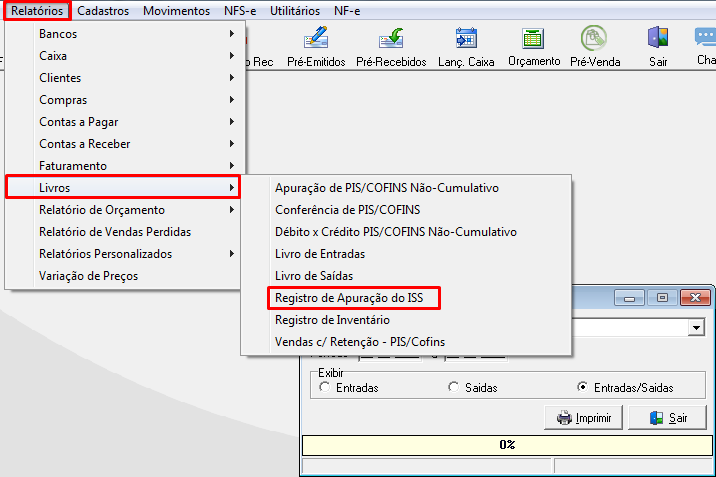This screenshot has width=716, height=477.
Task: Open the Chat speech bubble icon
Action: [705, 37]
